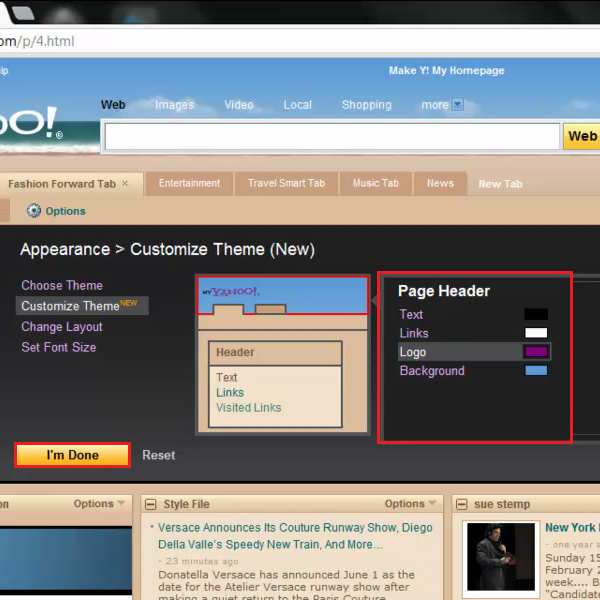Viewport: 600px width, 600px height.
Task: Click the yellow Web Search button
Action: pyautogui.click(x=582, y=136)
